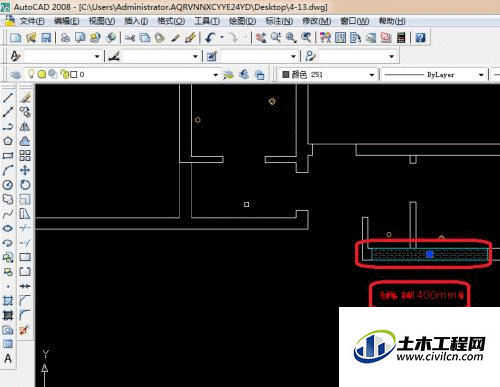Screen dimensions: 500x387
Task: Select the Polygon tool
Action: coord(8,141)
